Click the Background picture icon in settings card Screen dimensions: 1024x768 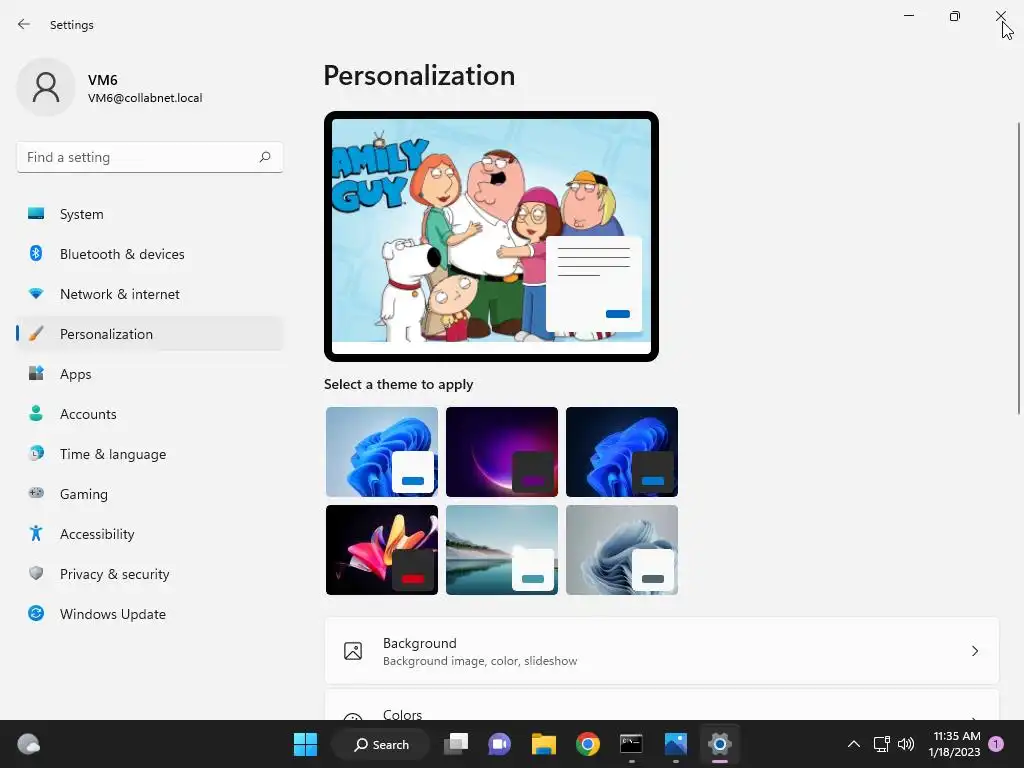[353, 651]
